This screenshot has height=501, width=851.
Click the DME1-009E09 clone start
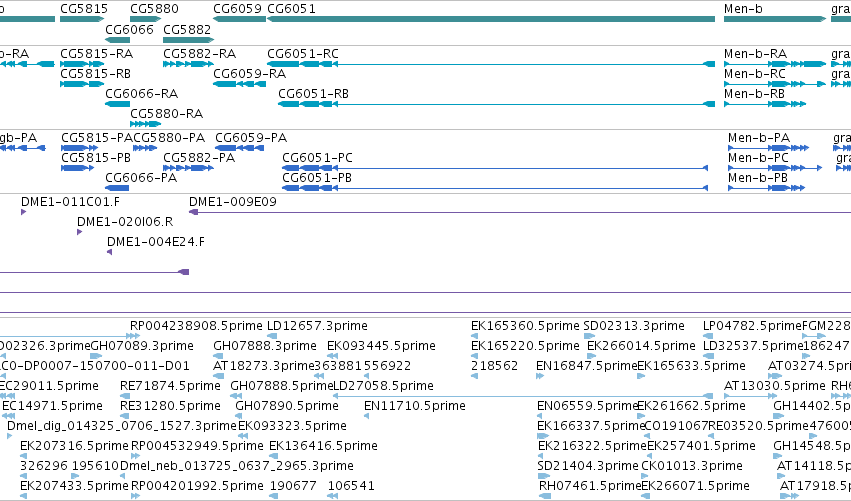pyautogui.click(x=193, y=212)
